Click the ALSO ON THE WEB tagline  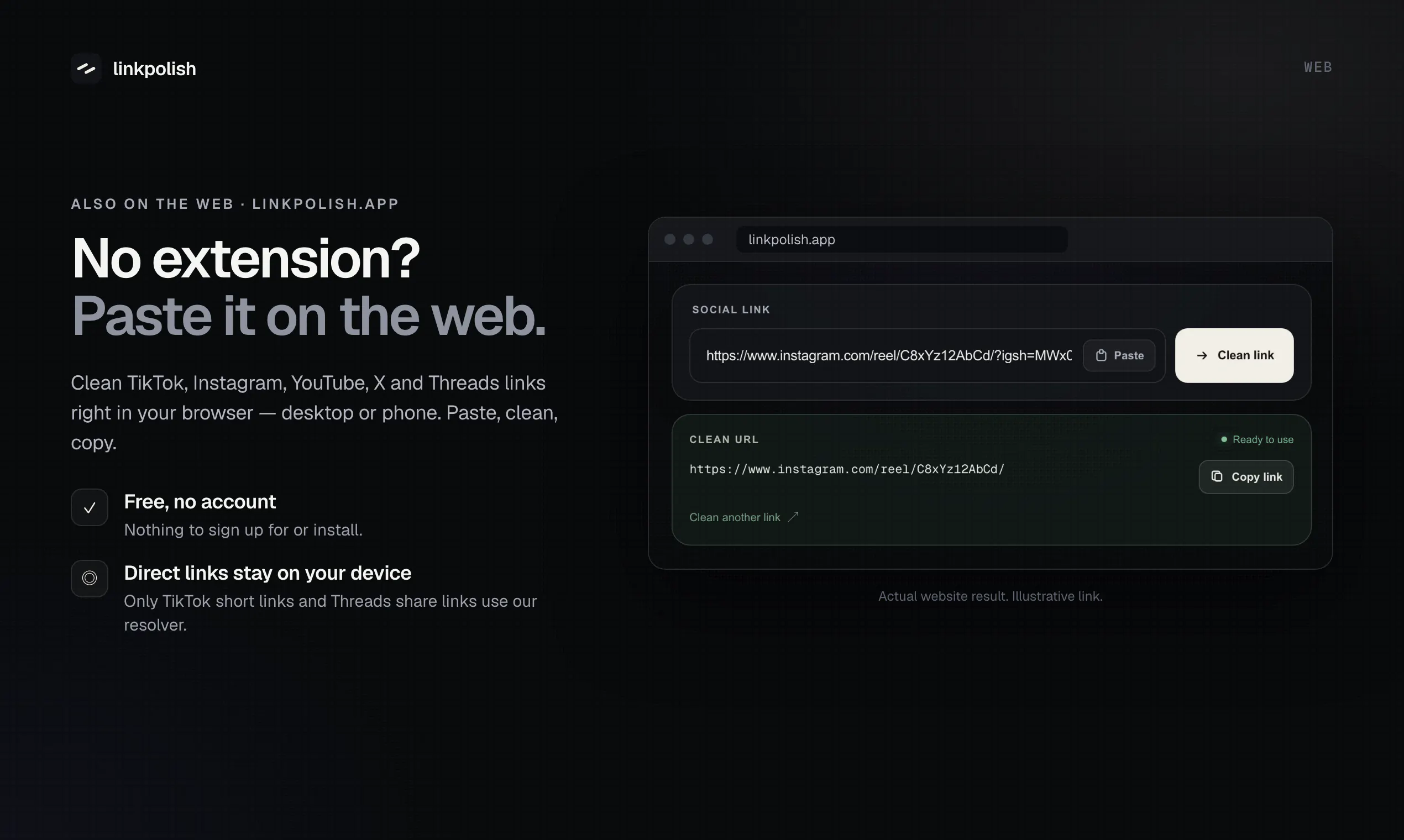click(235, 204)
